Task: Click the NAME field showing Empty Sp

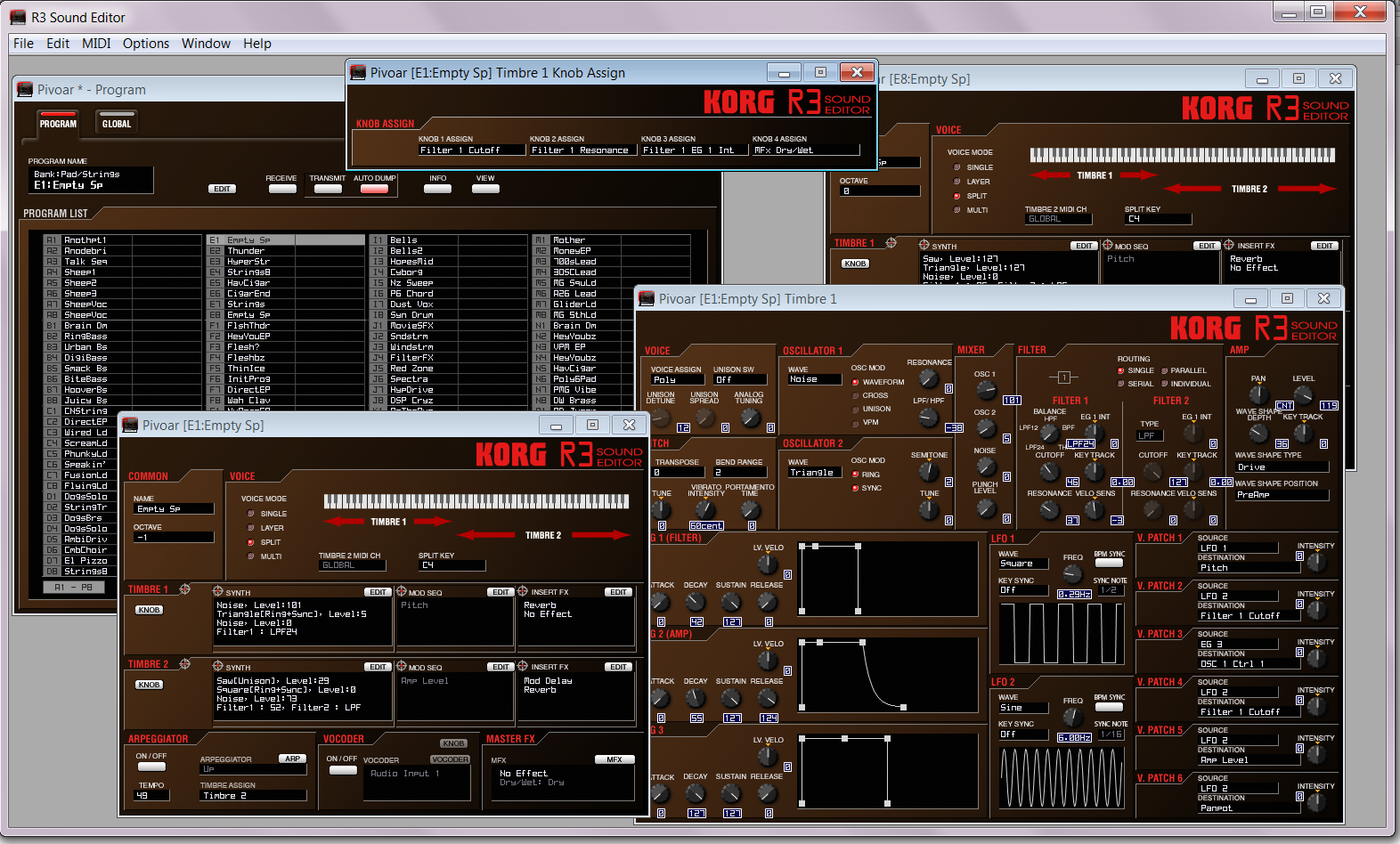Action: tap(174, 509)
